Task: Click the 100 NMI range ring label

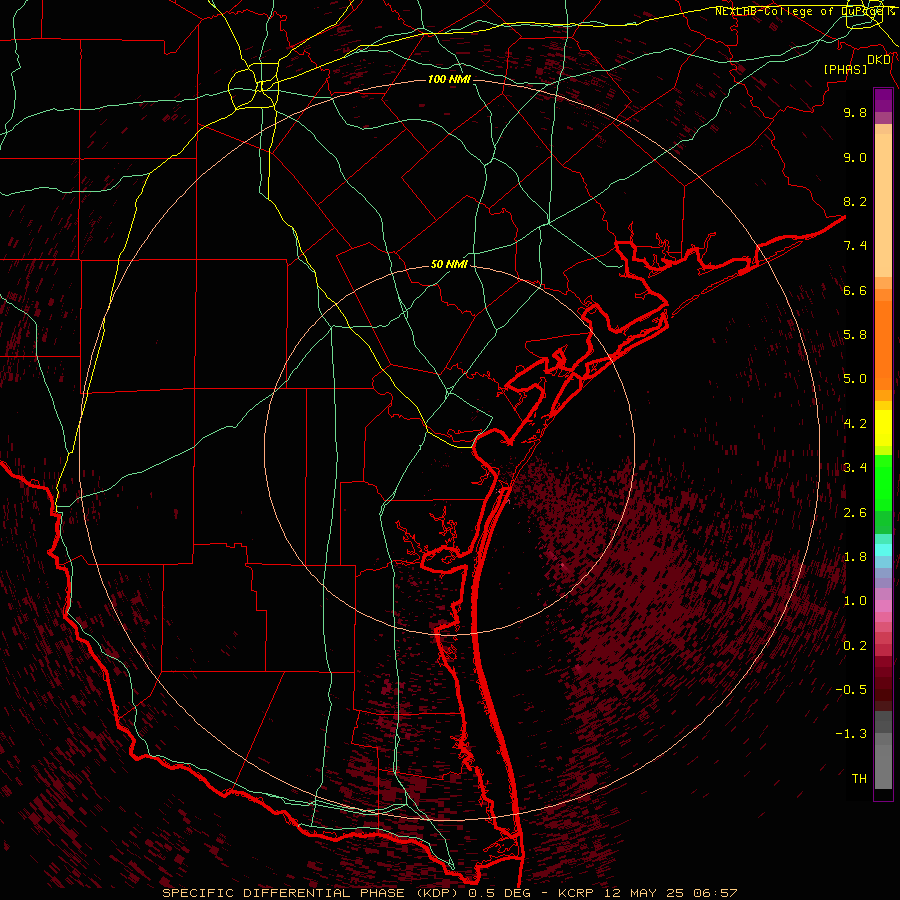Action: tap(449, 79)
